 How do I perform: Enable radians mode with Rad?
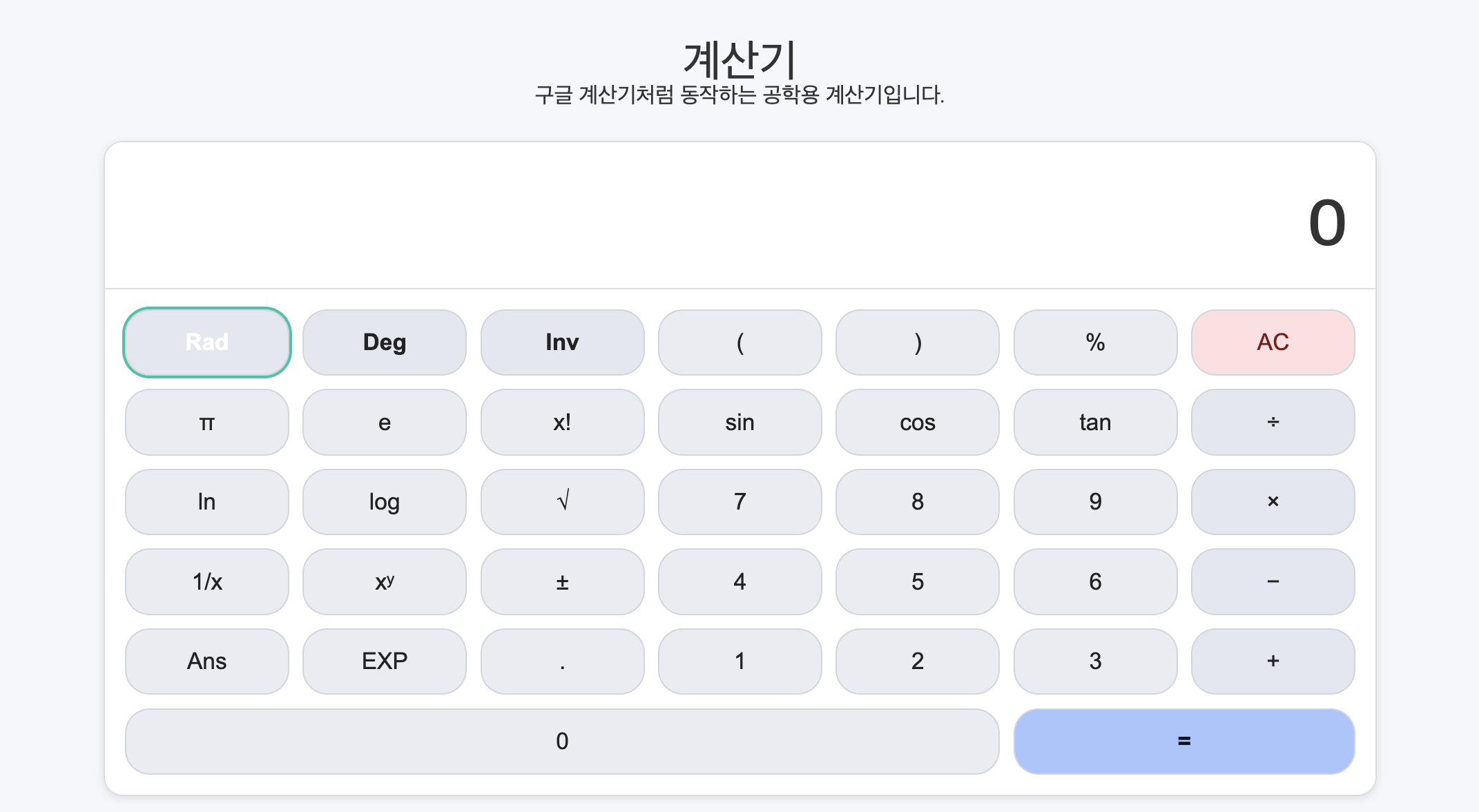pos(206,342)
